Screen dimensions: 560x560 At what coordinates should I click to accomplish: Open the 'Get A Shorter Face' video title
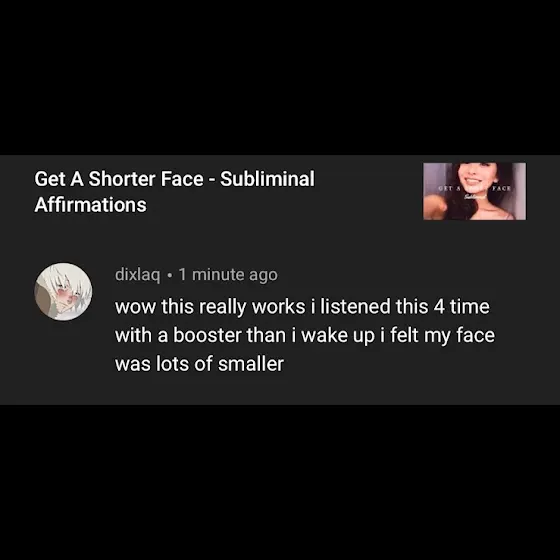point(175,191)
